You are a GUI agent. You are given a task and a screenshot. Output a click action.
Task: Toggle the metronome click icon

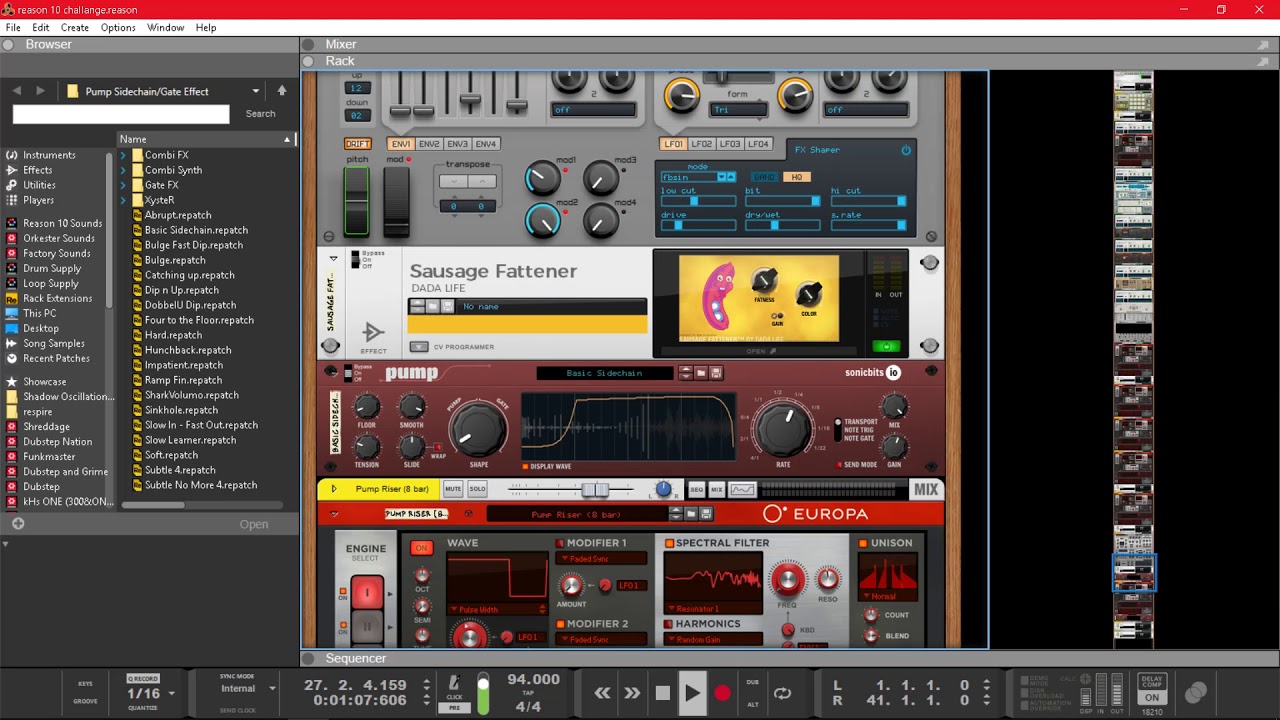[x=454, y=684]
